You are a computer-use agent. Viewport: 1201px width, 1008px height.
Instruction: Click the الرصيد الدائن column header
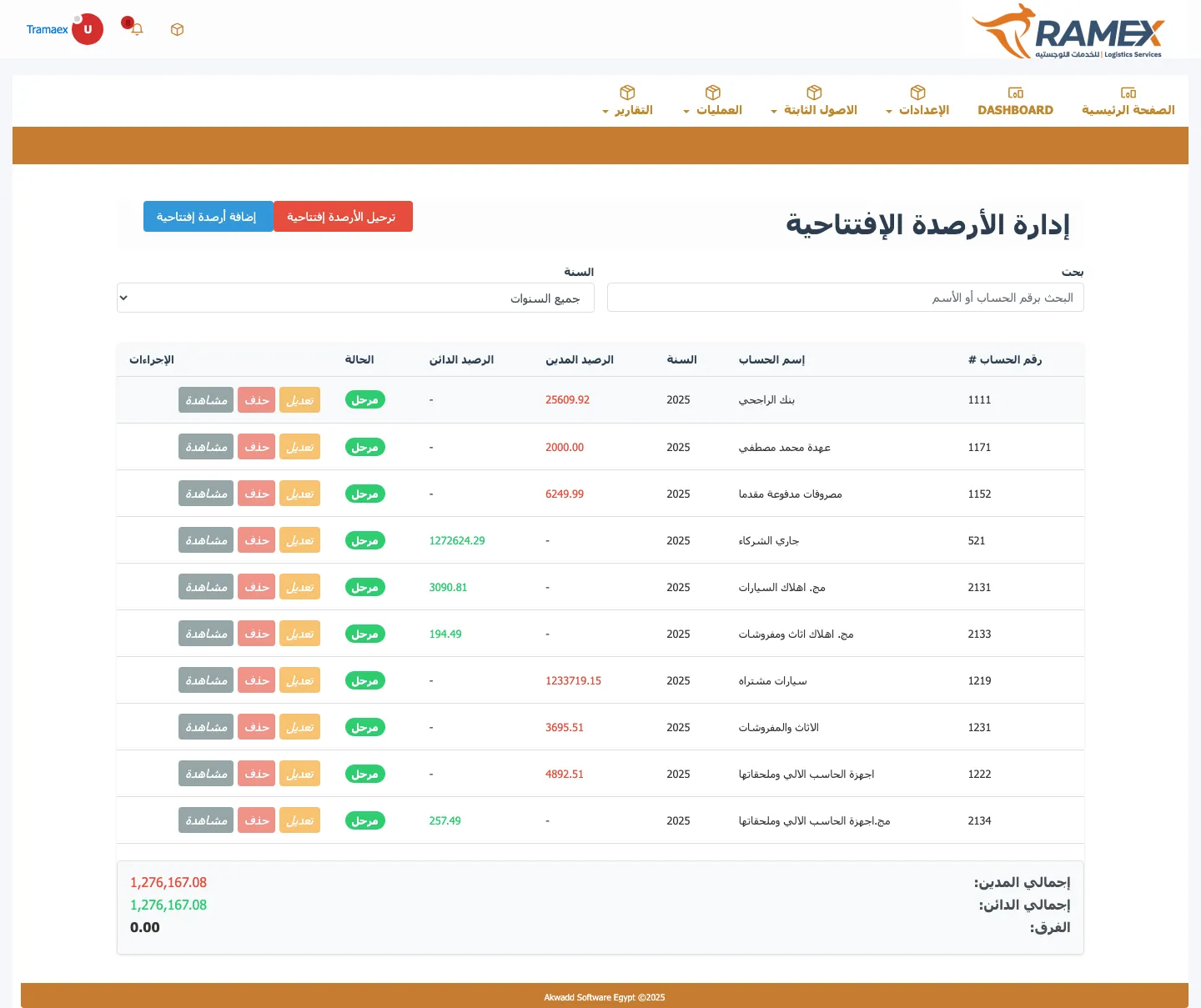coord(461,359)
